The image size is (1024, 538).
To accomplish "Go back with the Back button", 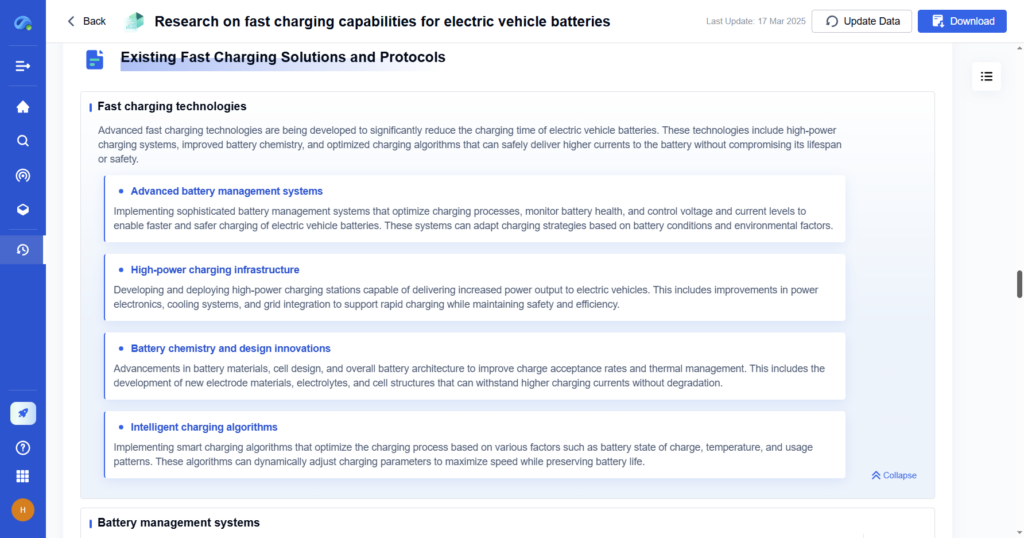I will point(86,21).
